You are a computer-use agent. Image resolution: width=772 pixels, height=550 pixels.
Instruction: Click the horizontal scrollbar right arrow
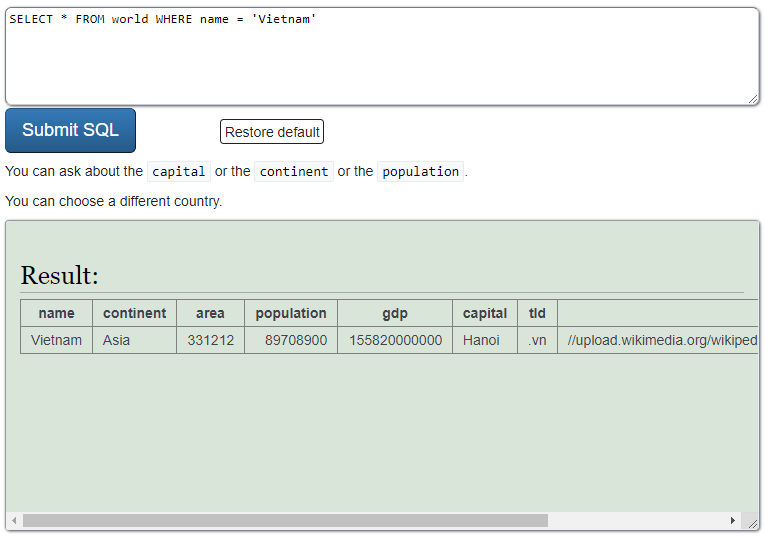pyautogui.click(x=733, y=521)
